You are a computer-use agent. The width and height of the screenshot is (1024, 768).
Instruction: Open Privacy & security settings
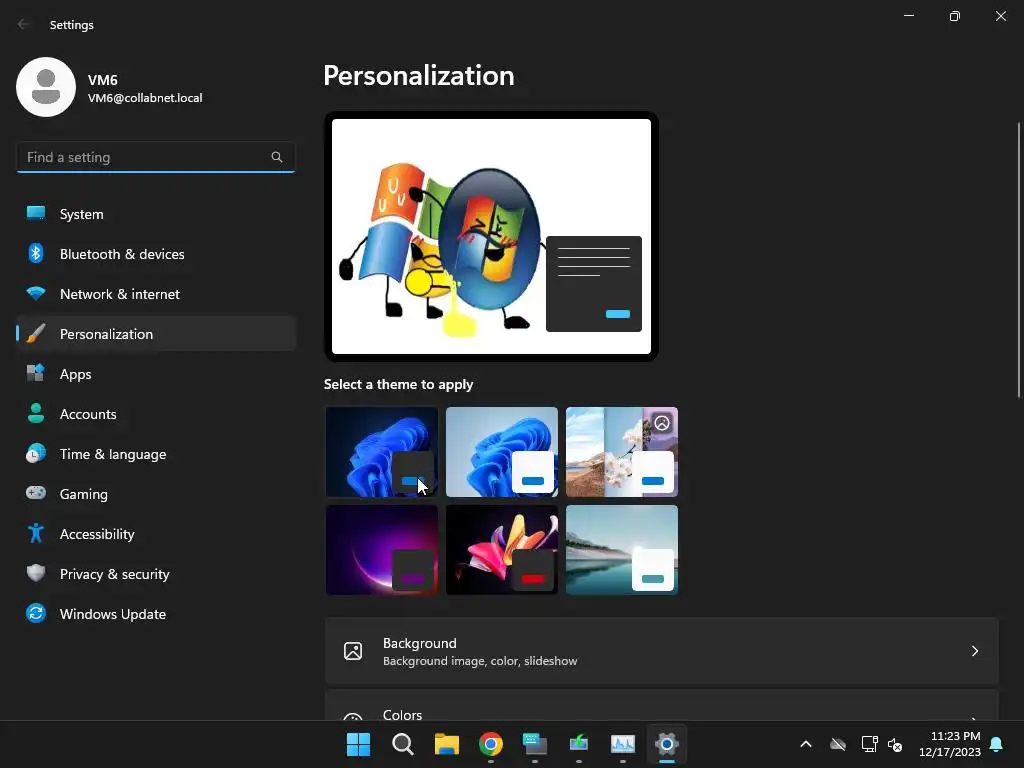(156, 574)
